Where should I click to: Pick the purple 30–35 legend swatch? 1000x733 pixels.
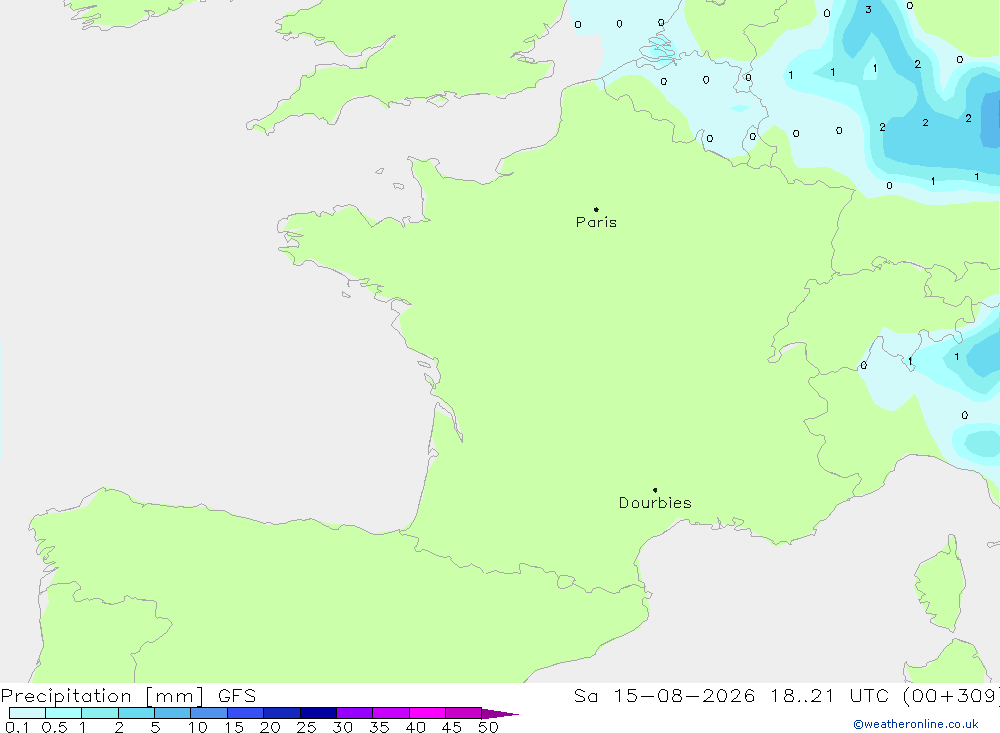point(355,713)
